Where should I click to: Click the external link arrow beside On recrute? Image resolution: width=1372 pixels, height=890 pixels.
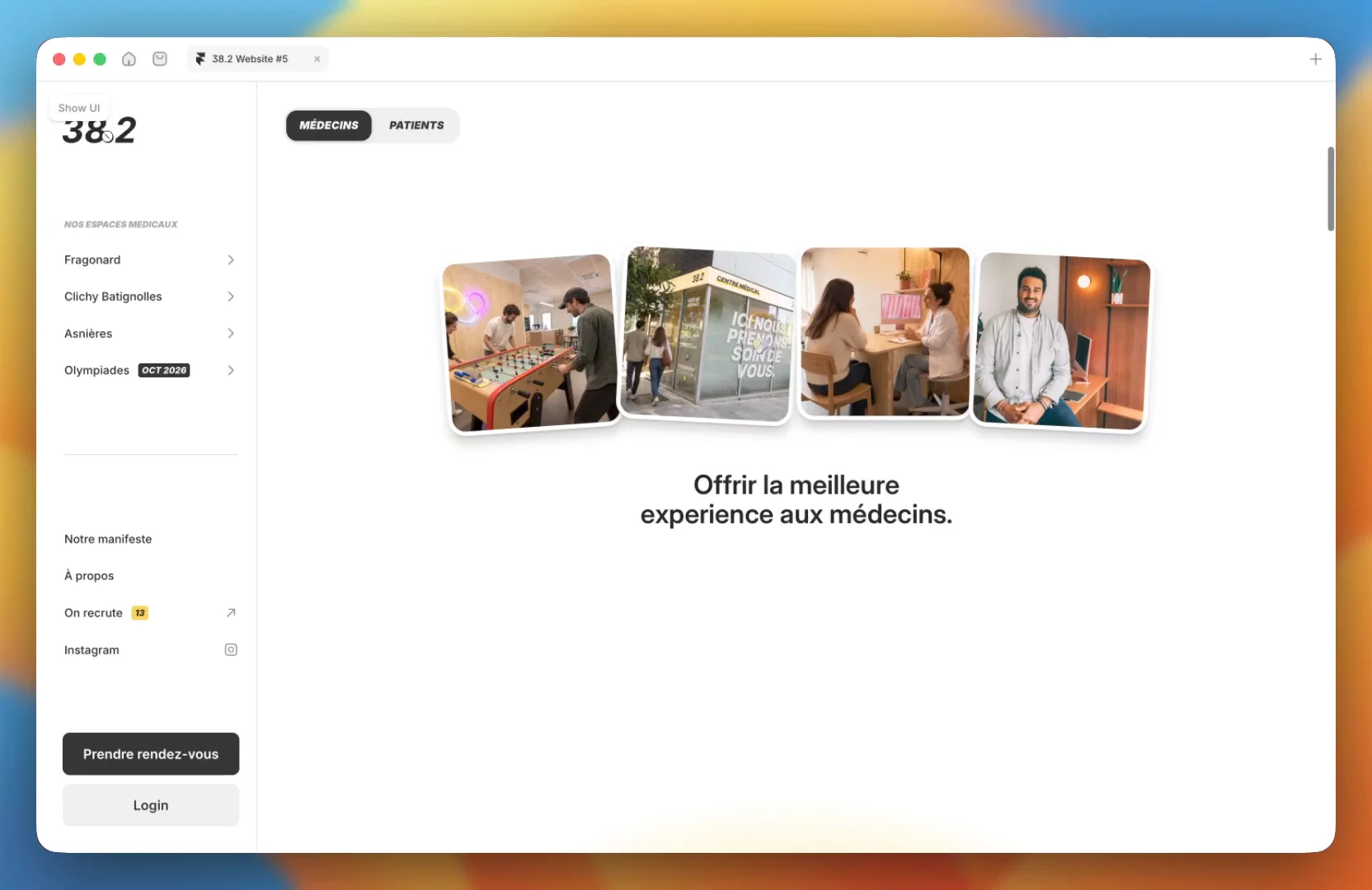(x=231, y=613)
